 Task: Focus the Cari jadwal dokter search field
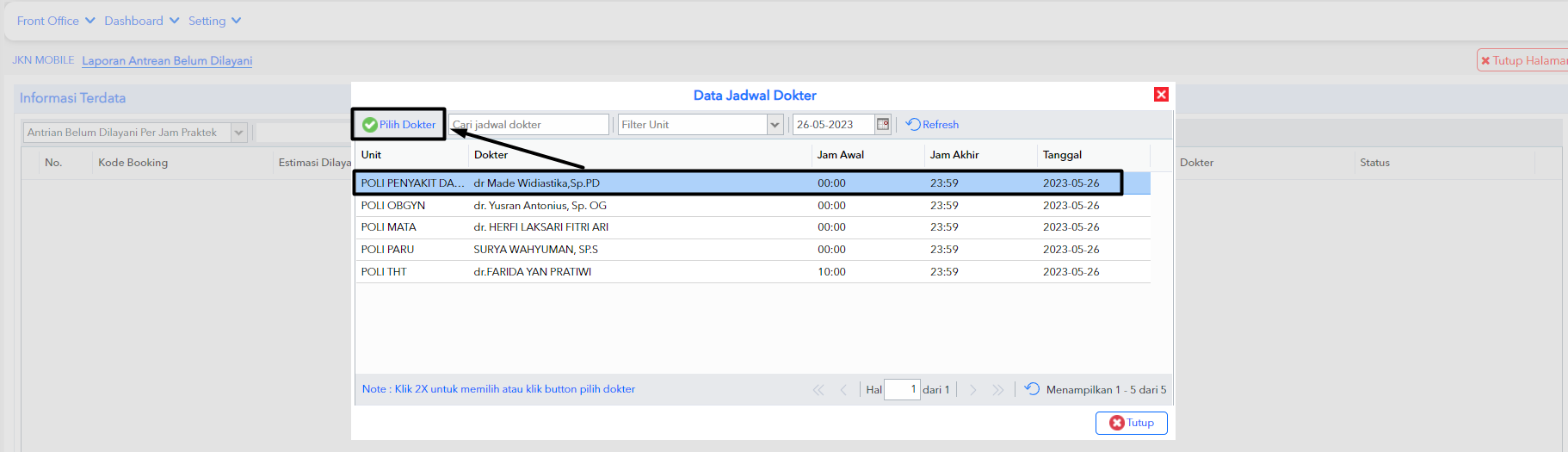pos(528,125)
